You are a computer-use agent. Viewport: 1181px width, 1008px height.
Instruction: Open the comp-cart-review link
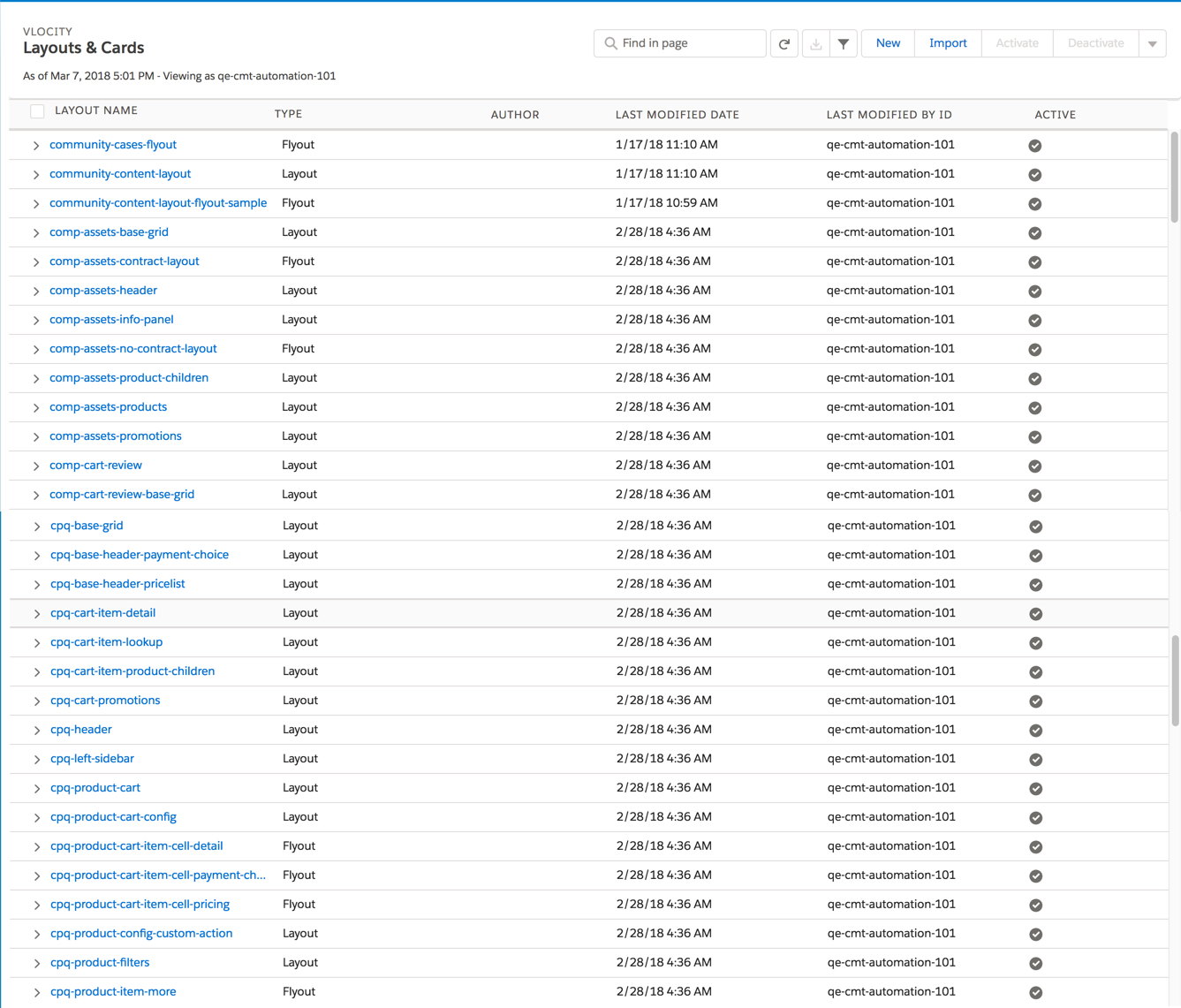click(95, 466)
